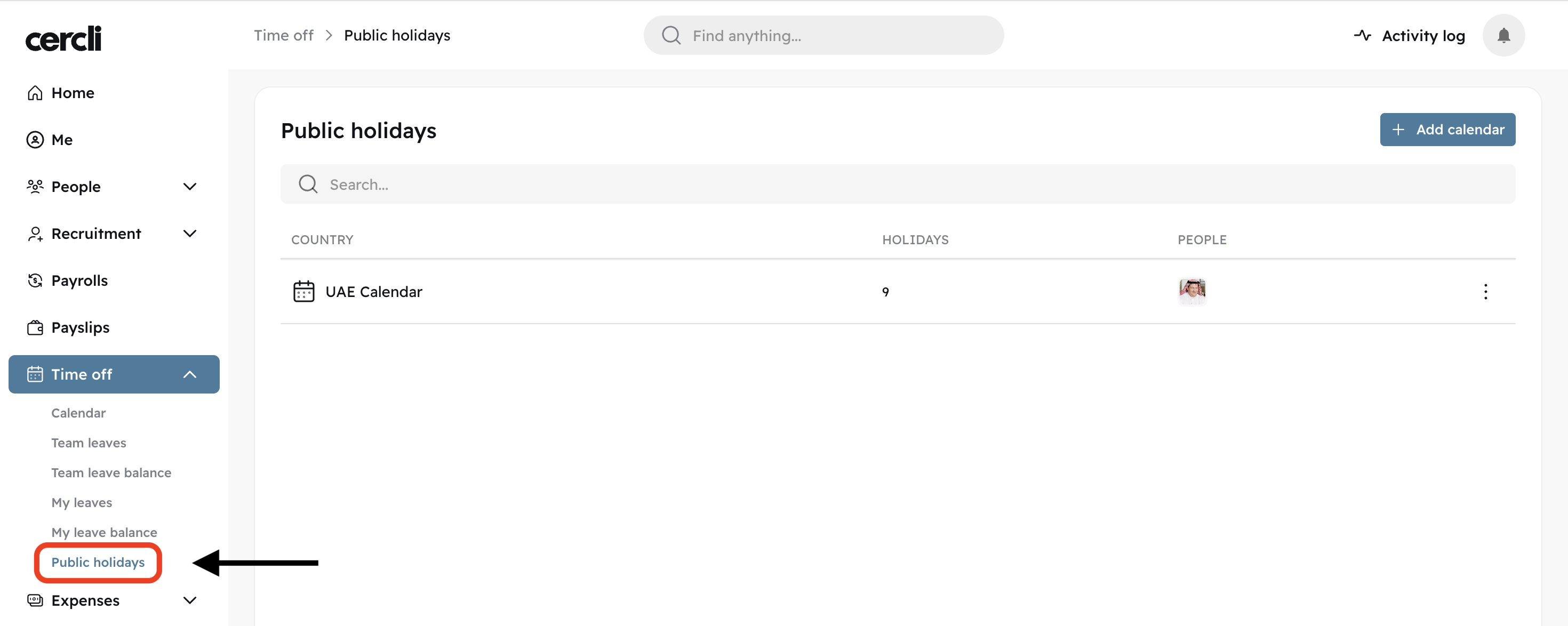The image size is (1568, 626).
Task: Collapse the Time off section
Action: coord(190,375)
